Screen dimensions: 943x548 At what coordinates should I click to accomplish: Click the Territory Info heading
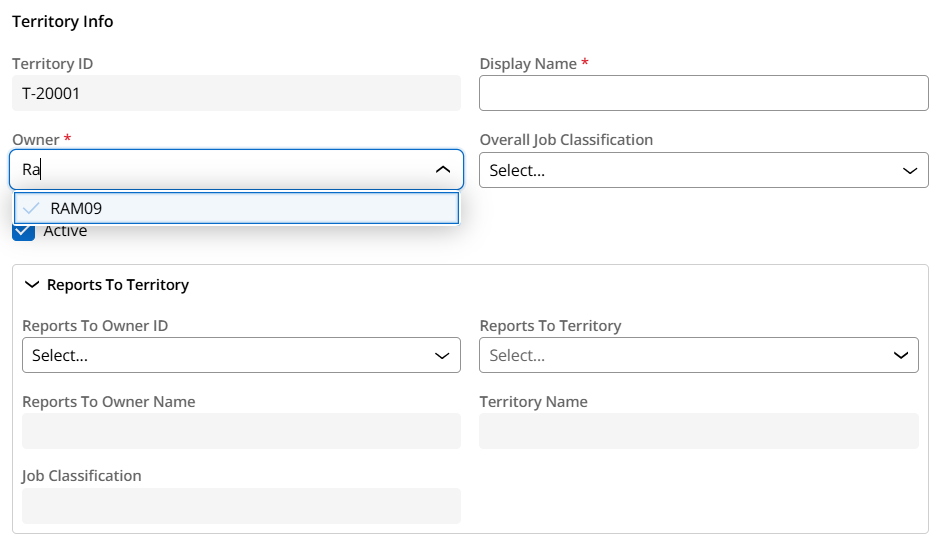pyautogui.click(x=63, y=22)
